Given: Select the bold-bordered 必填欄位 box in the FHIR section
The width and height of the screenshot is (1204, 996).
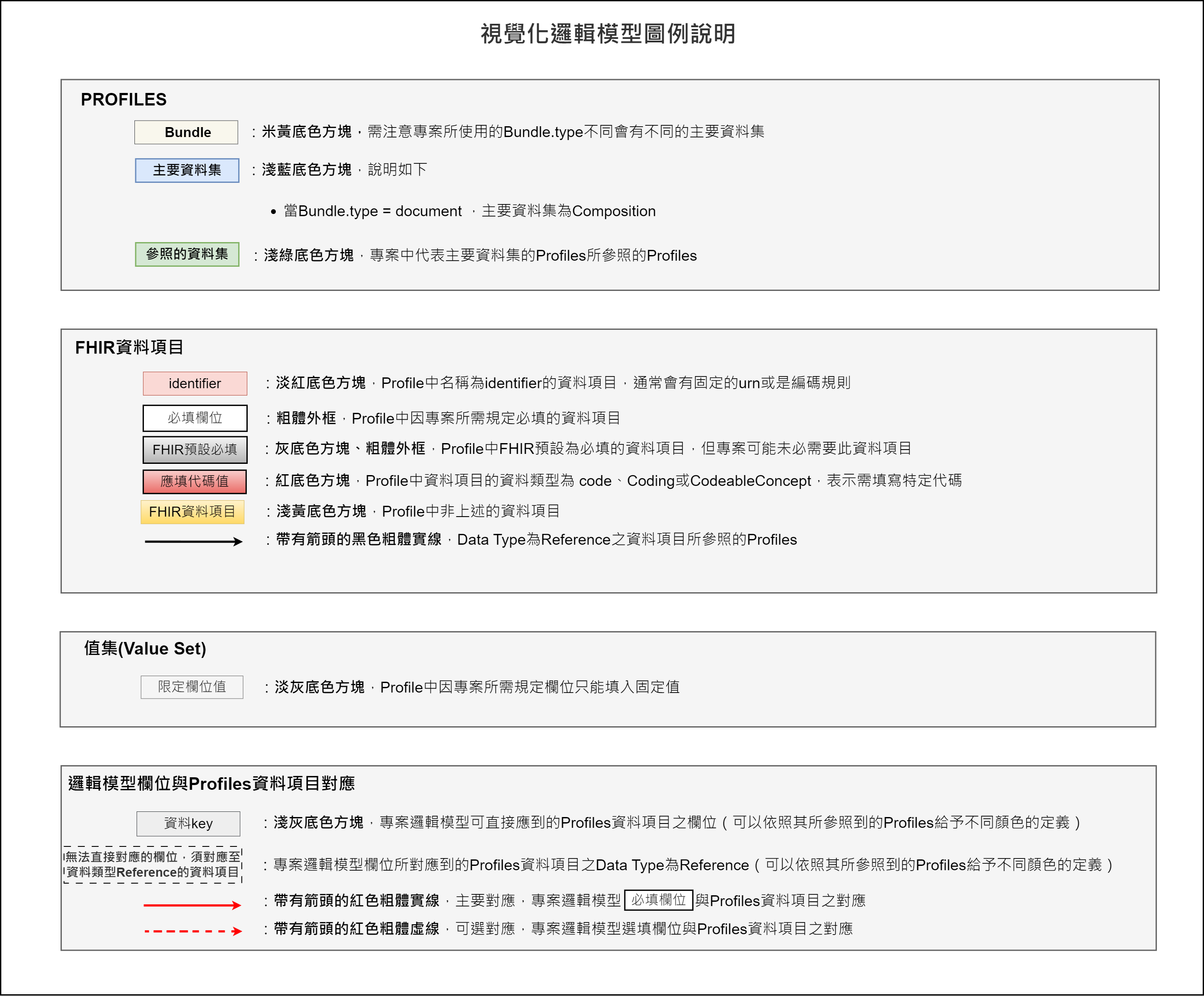Looking at the screenshot, I should [195, 418].
